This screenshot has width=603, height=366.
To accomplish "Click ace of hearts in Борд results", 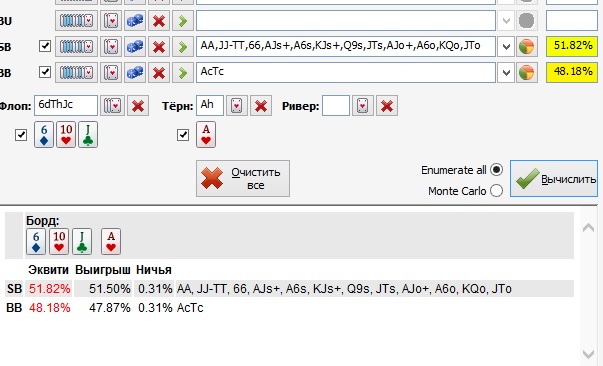I will [x=111, y=241].
